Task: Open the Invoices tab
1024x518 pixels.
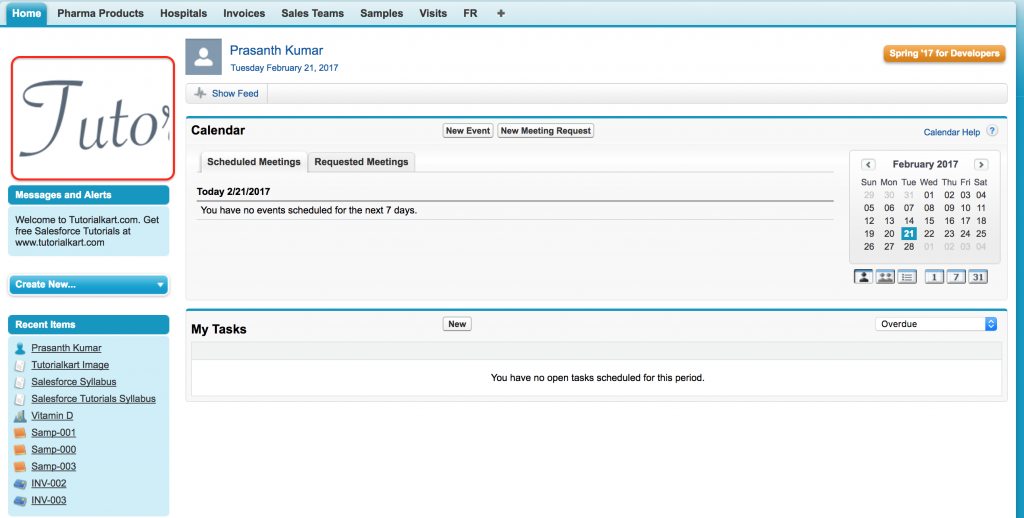Action: click(244, 13)
